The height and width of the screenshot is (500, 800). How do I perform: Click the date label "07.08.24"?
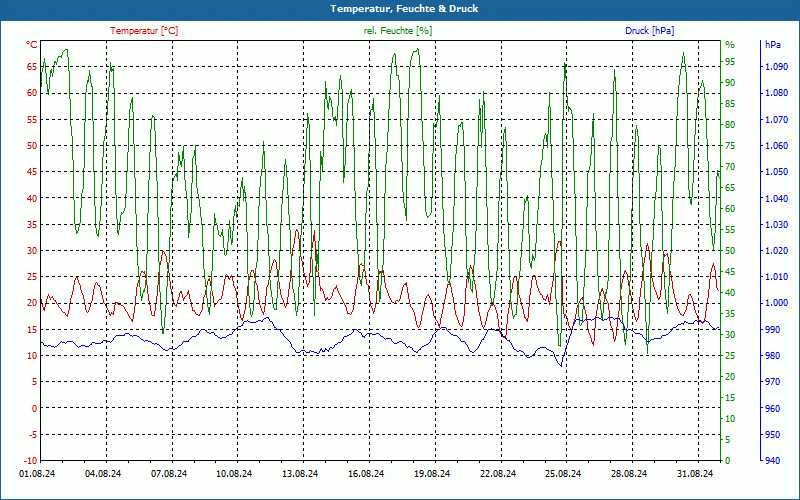pos(169,474)
